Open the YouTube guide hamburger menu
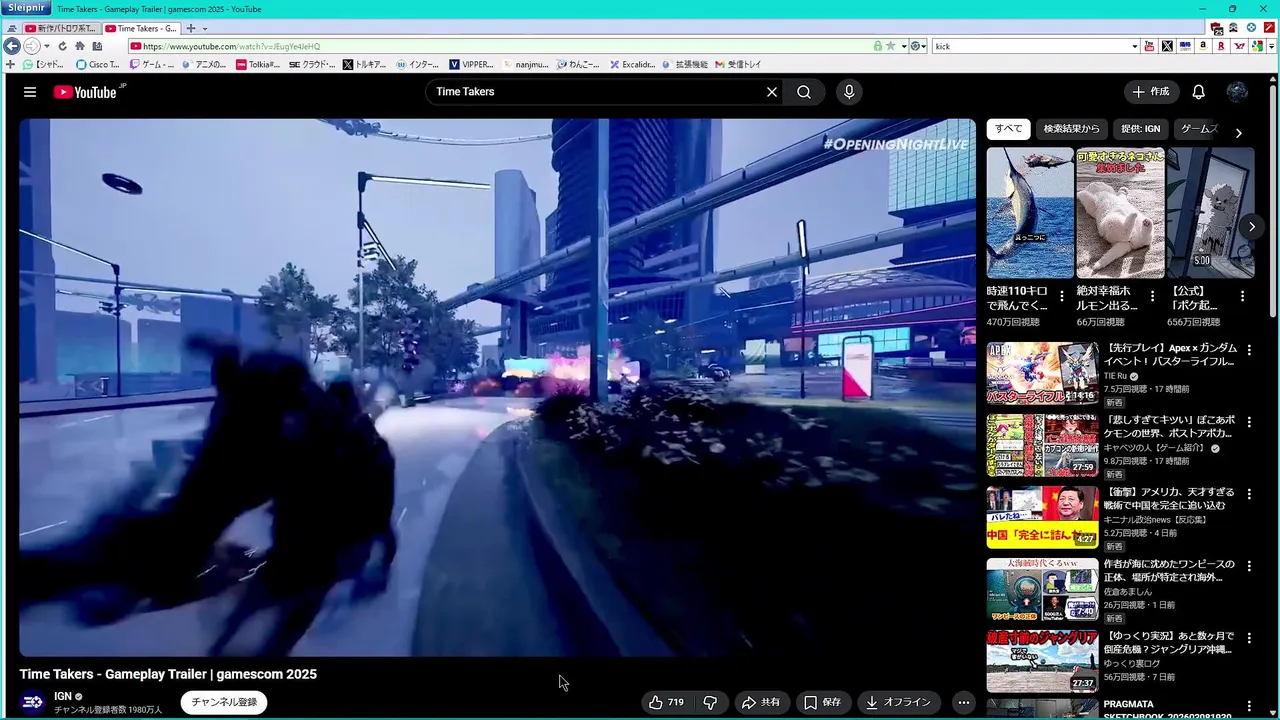Screen dimensions: 1280x720 click(30, 92)
